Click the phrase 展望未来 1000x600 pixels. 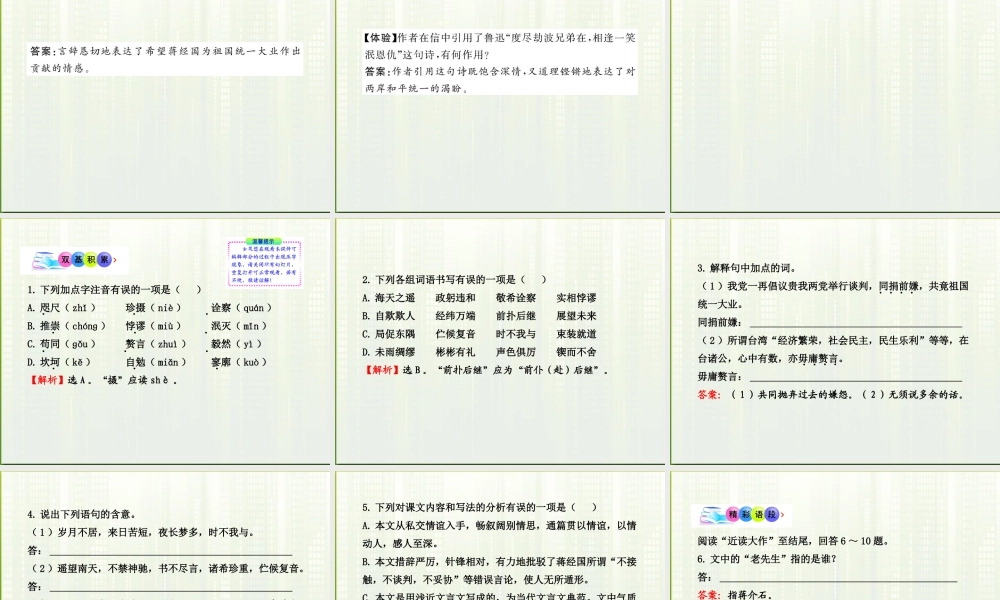pos(577,316)
